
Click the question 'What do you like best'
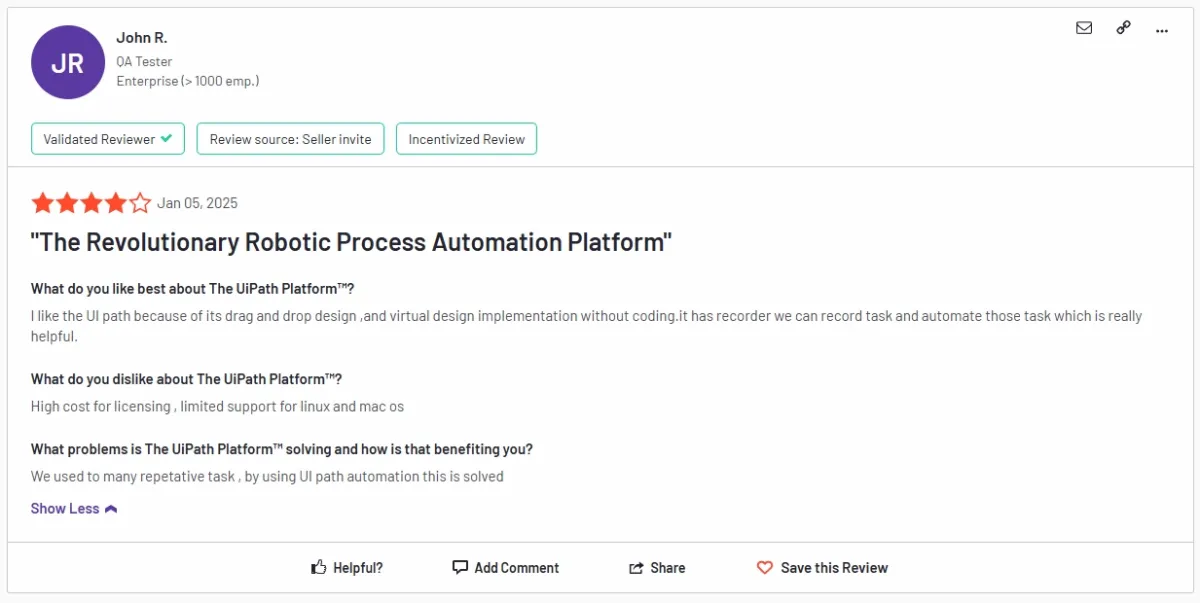pos(193,289)
